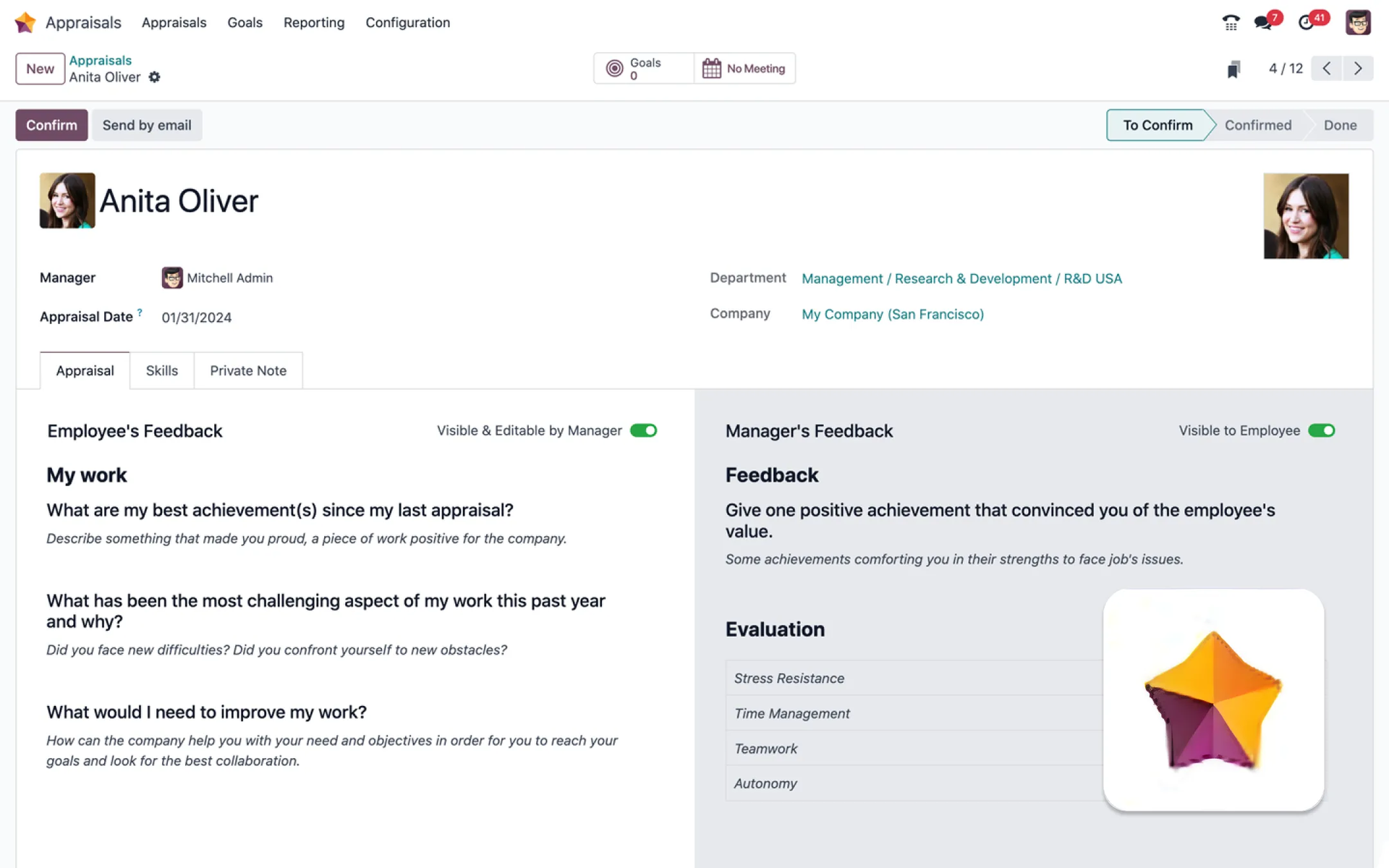
Task: Open the conversations messages icon
Action: point(1263,22)
